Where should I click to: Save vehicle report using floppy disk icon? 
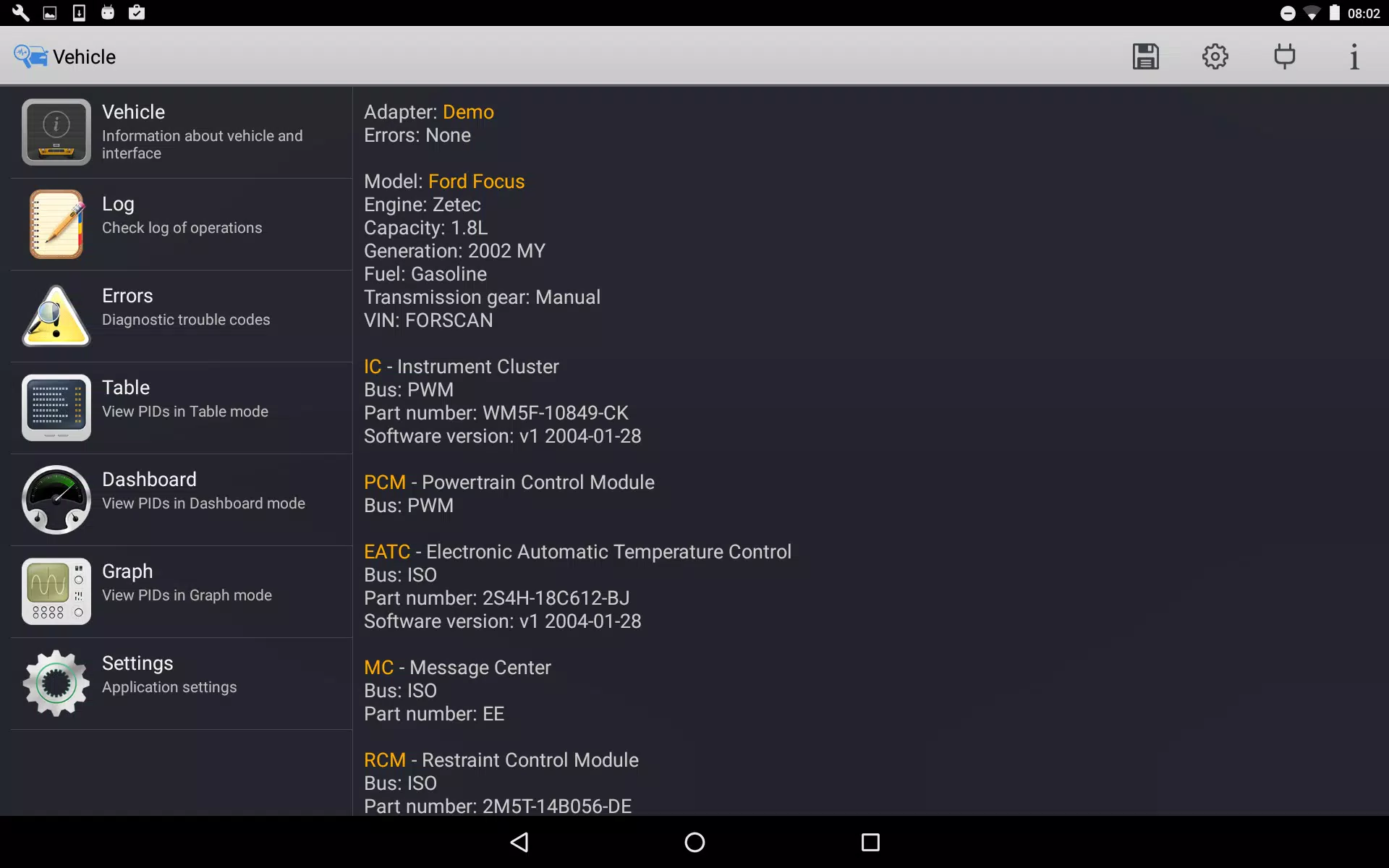coord(1145,56)
